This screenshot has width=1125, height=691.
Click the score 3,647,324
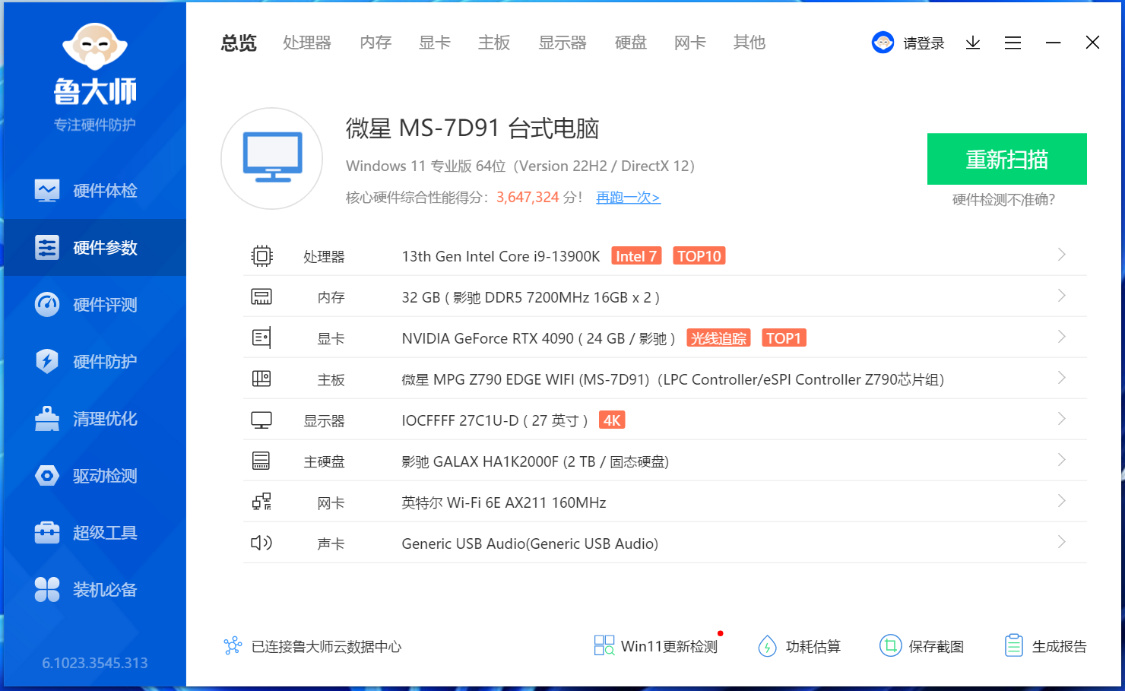coord(527,197)
